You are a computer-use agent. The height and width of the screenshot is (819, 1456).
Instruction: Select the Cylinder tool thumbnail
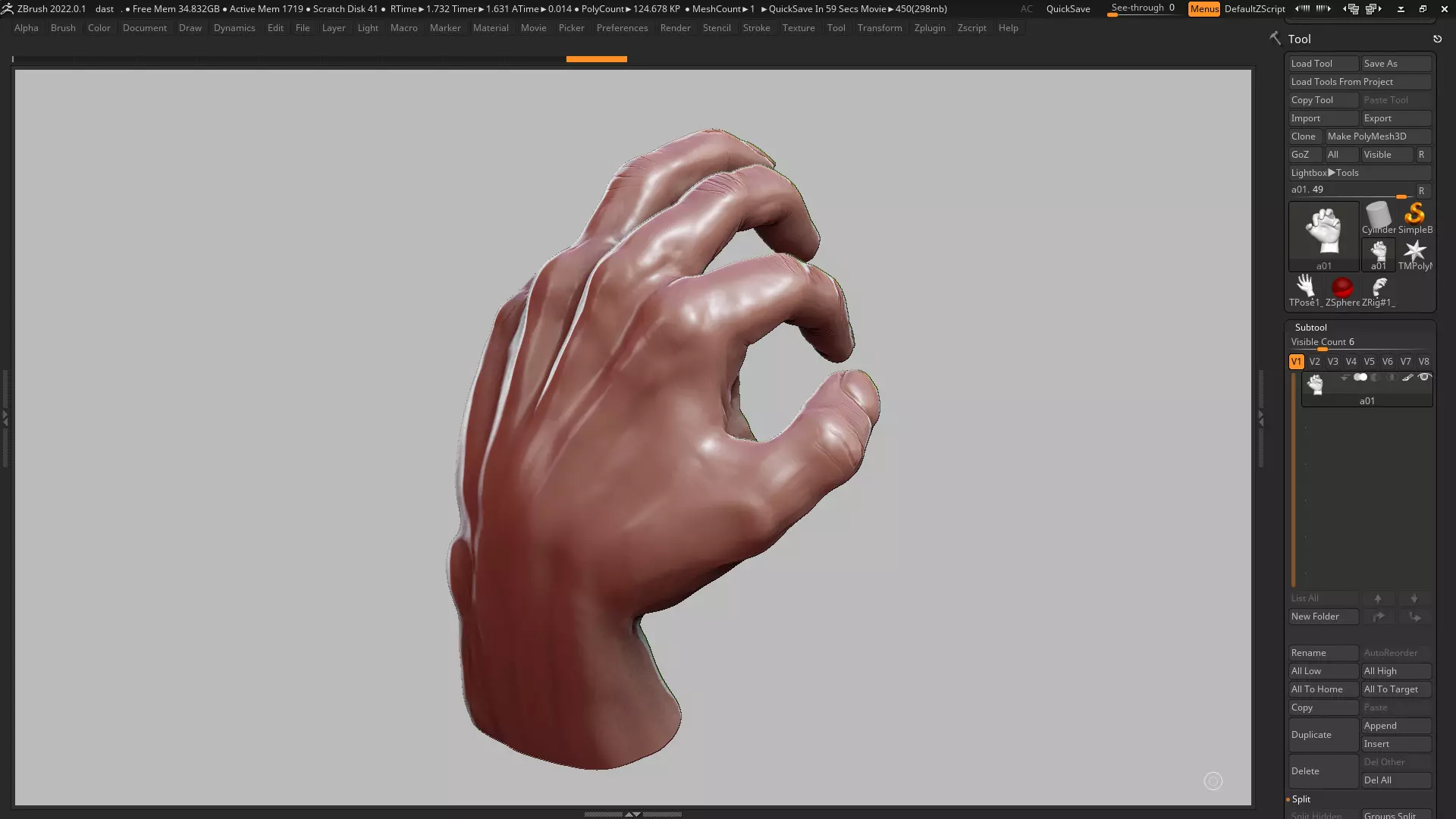tap(1379, 218)
